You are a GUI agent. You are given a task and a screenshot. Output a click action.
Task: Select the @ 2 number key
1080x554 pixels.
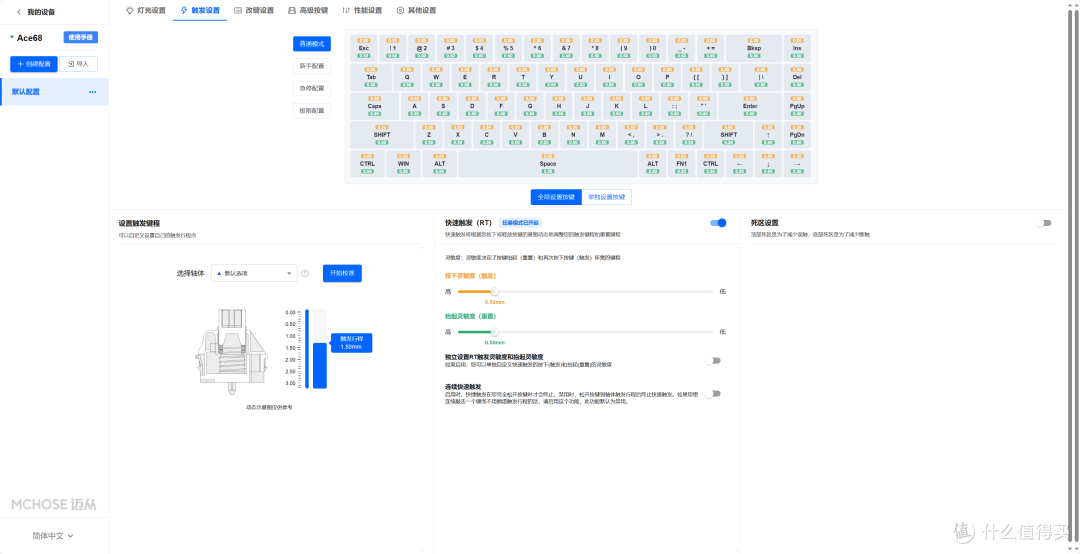coord(422,48)
